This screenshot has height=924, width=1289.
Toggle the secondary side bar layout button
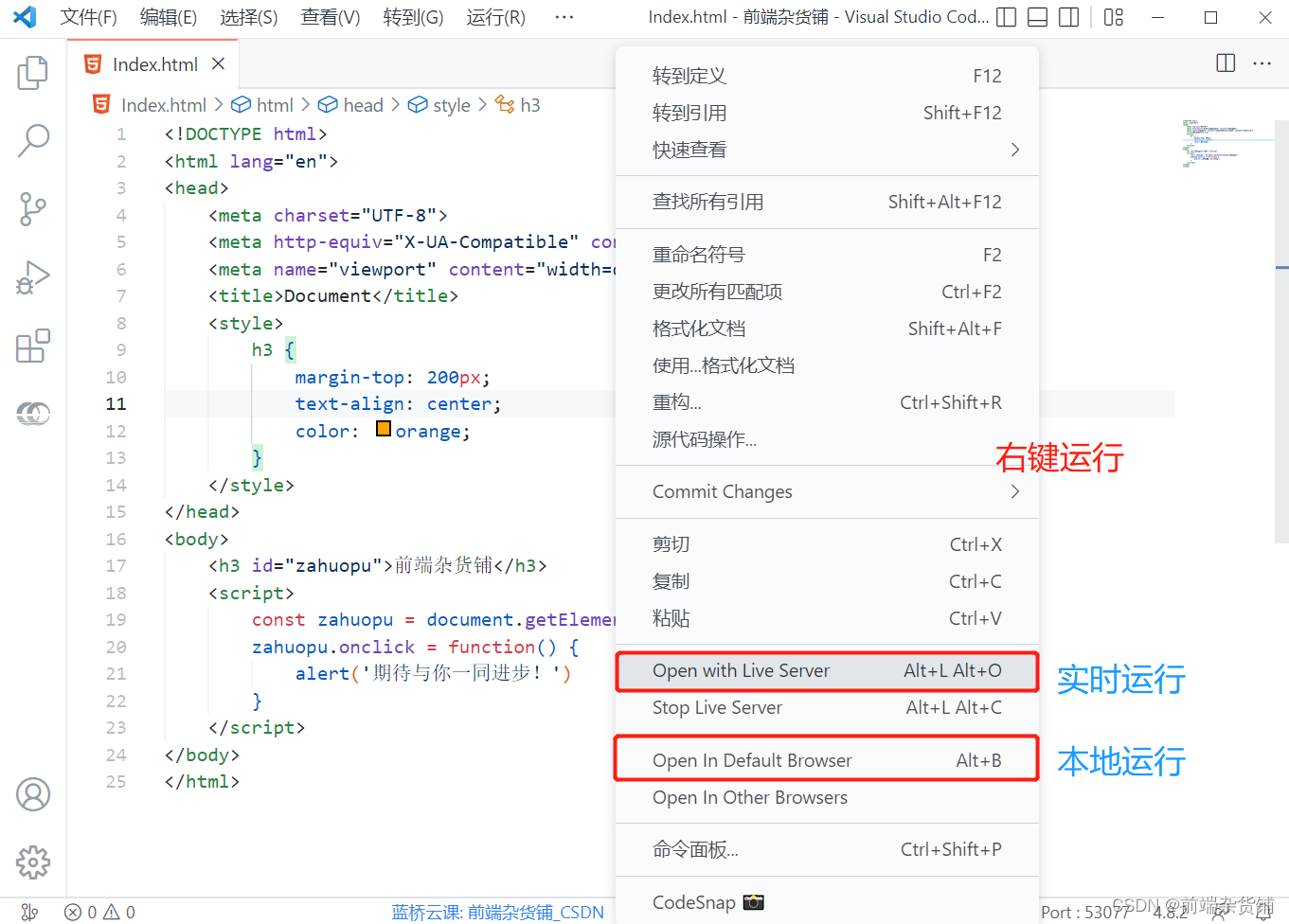tap(1069, 17)
